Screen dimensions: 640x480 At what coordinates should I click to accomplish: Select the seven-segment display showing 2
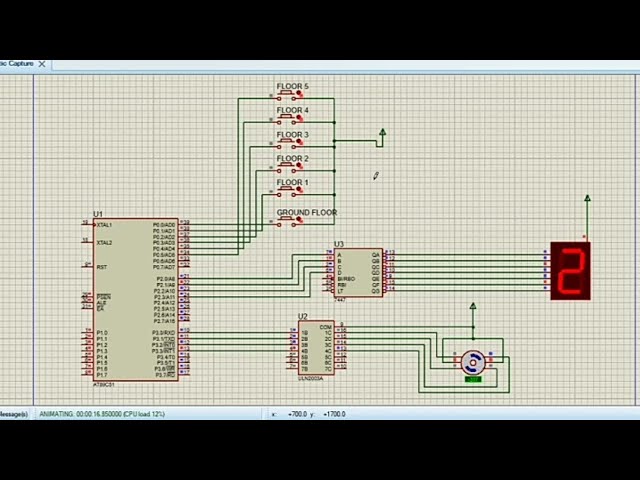click(x=571, y=271)
